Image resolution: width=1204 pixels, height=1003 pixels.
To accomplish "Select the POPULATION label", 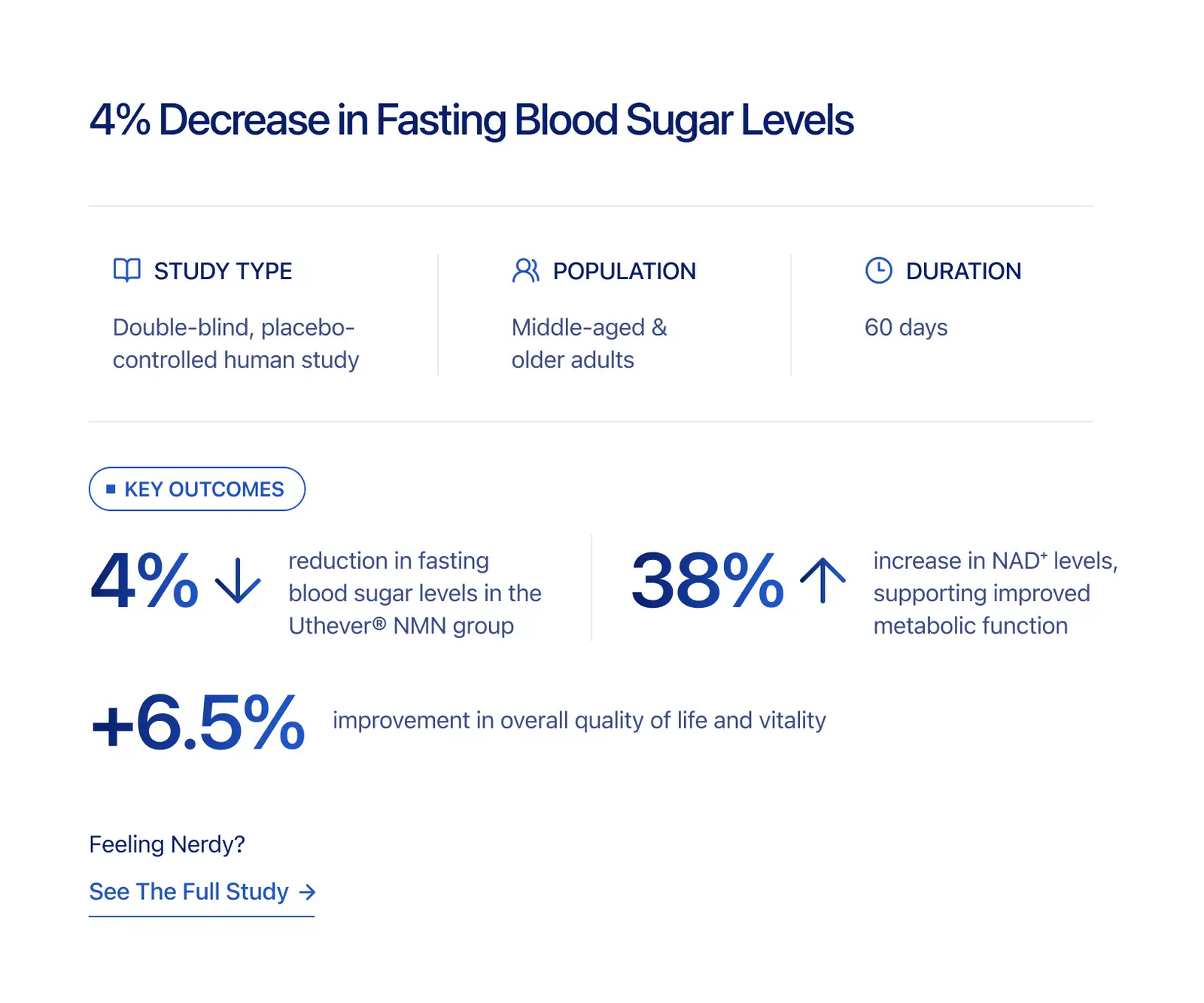I will [625, 271].
